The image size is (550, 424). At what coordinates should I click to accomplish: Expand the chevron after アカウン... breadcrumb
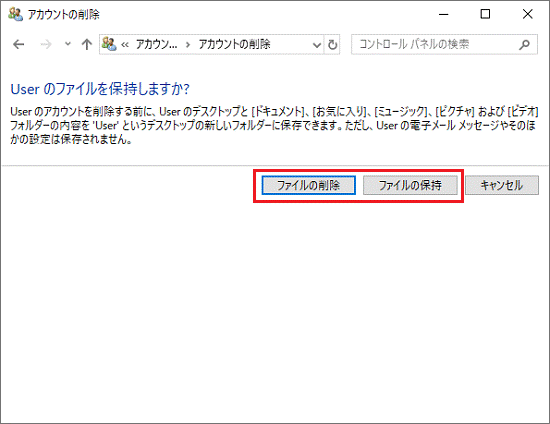188,45
